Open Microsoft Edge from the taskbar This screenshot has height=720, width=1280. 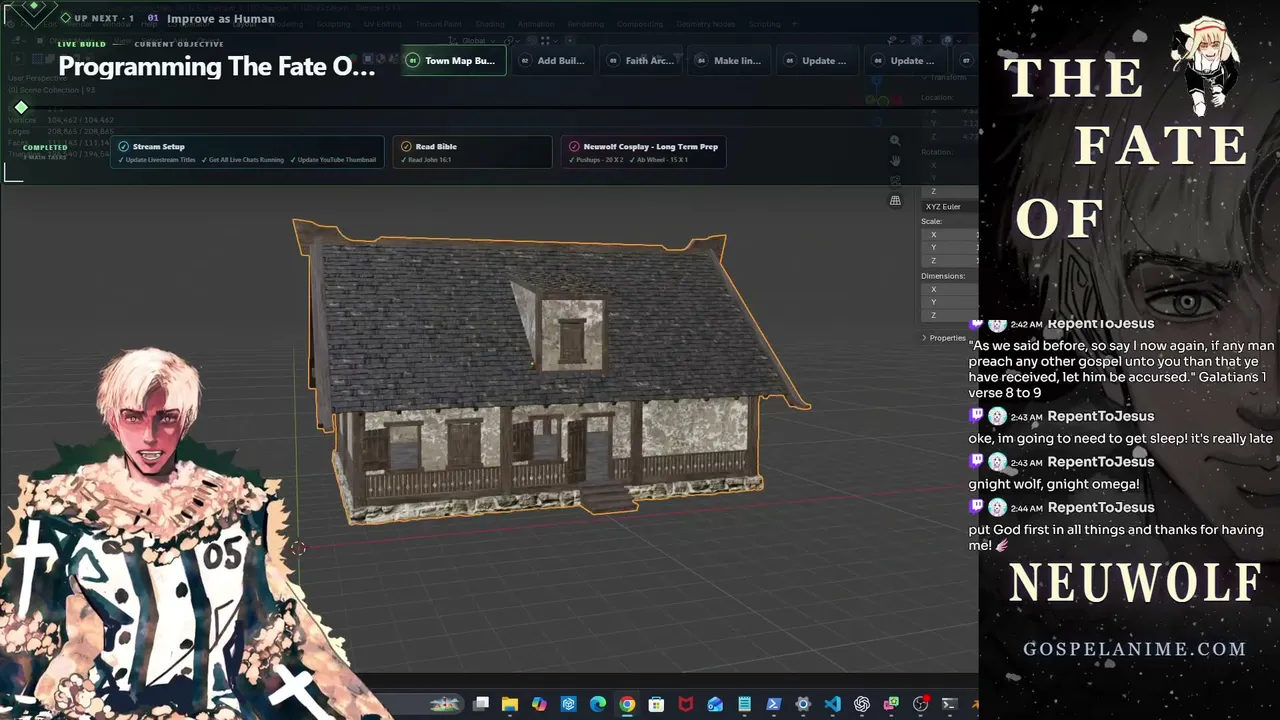(598, 704)
